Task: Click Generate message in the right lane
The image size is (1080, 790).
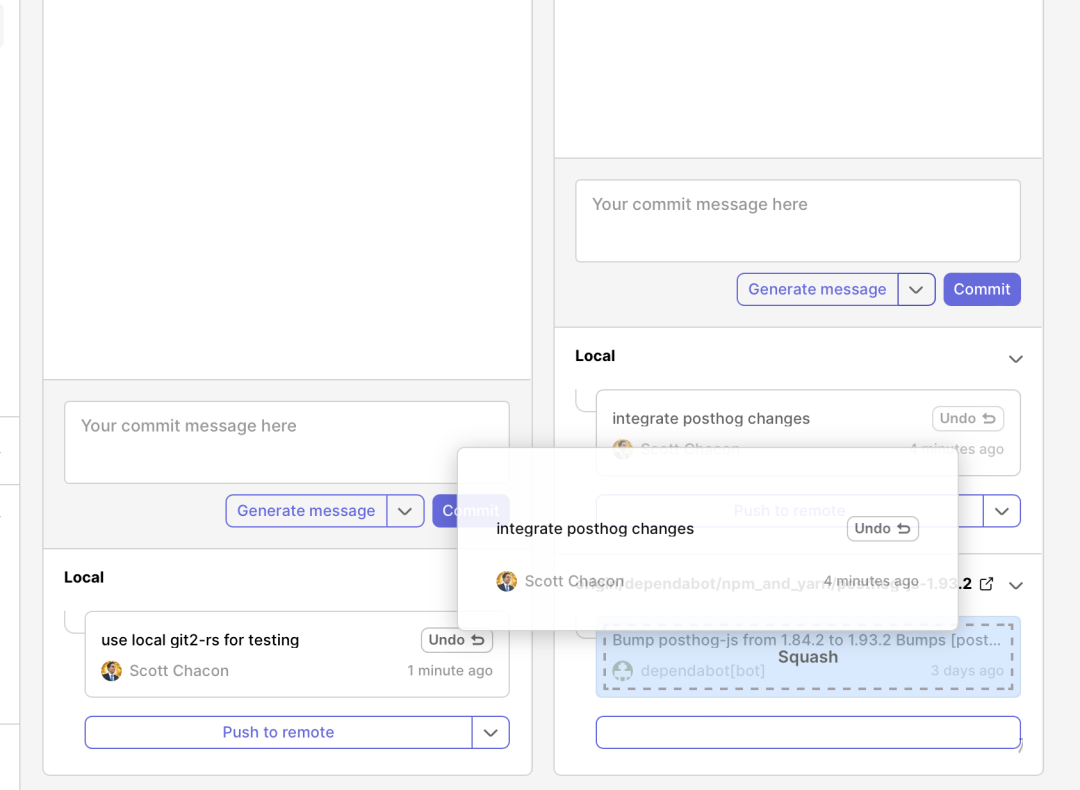Action: coord(817,289)
